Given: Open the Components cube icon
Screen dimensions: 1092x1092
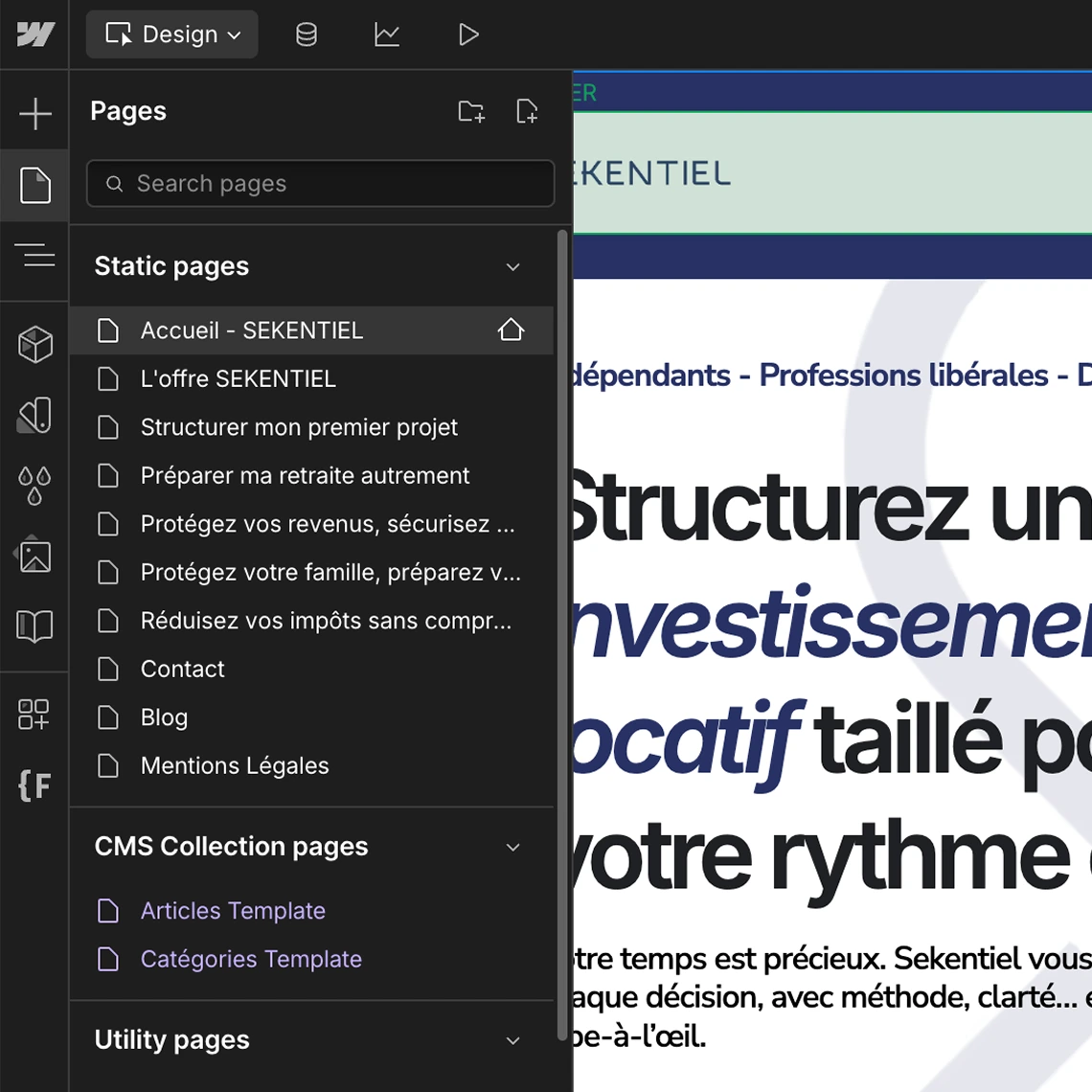Looking at the screenshot, I should [x=34, y=344].
